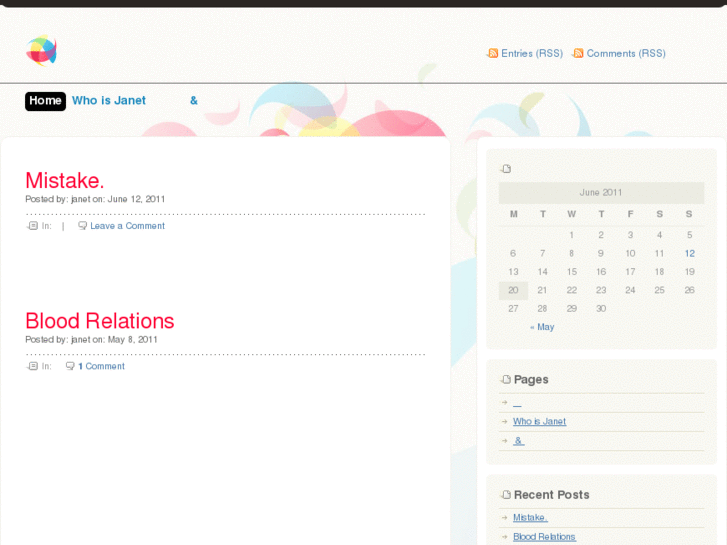Open the first underscore link in Pages
Image resolution: width=727 pixels, height=545 pixels.
[x=517, y=404]
